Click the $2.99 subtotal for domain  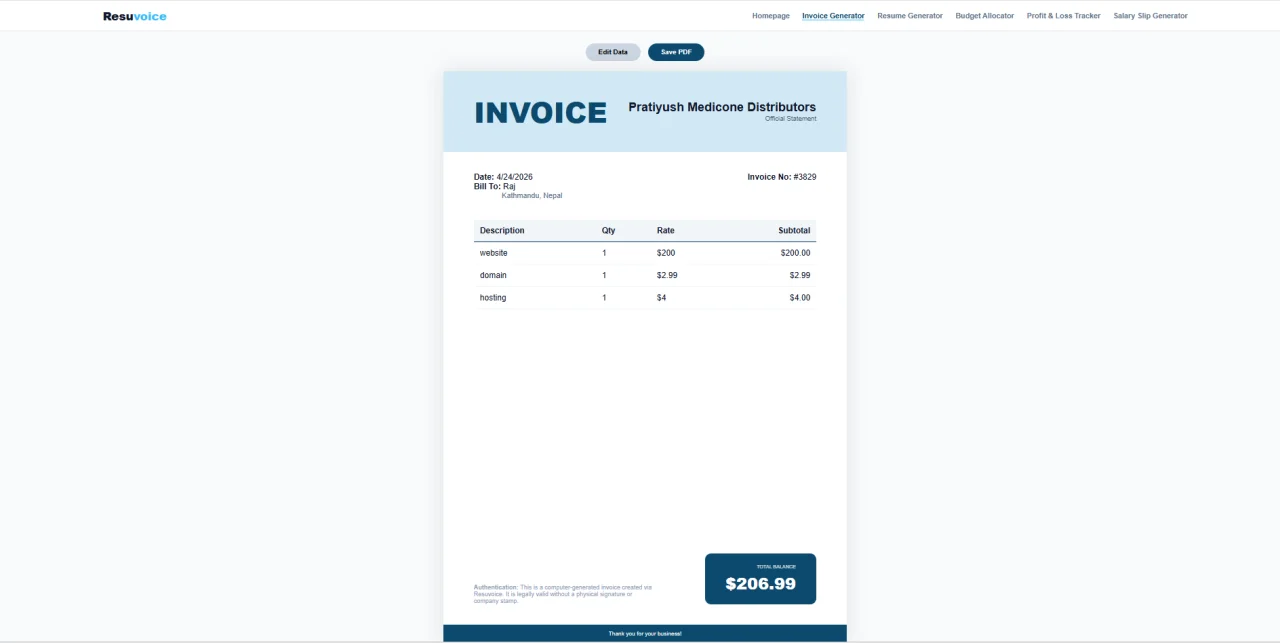click(800, 275)
